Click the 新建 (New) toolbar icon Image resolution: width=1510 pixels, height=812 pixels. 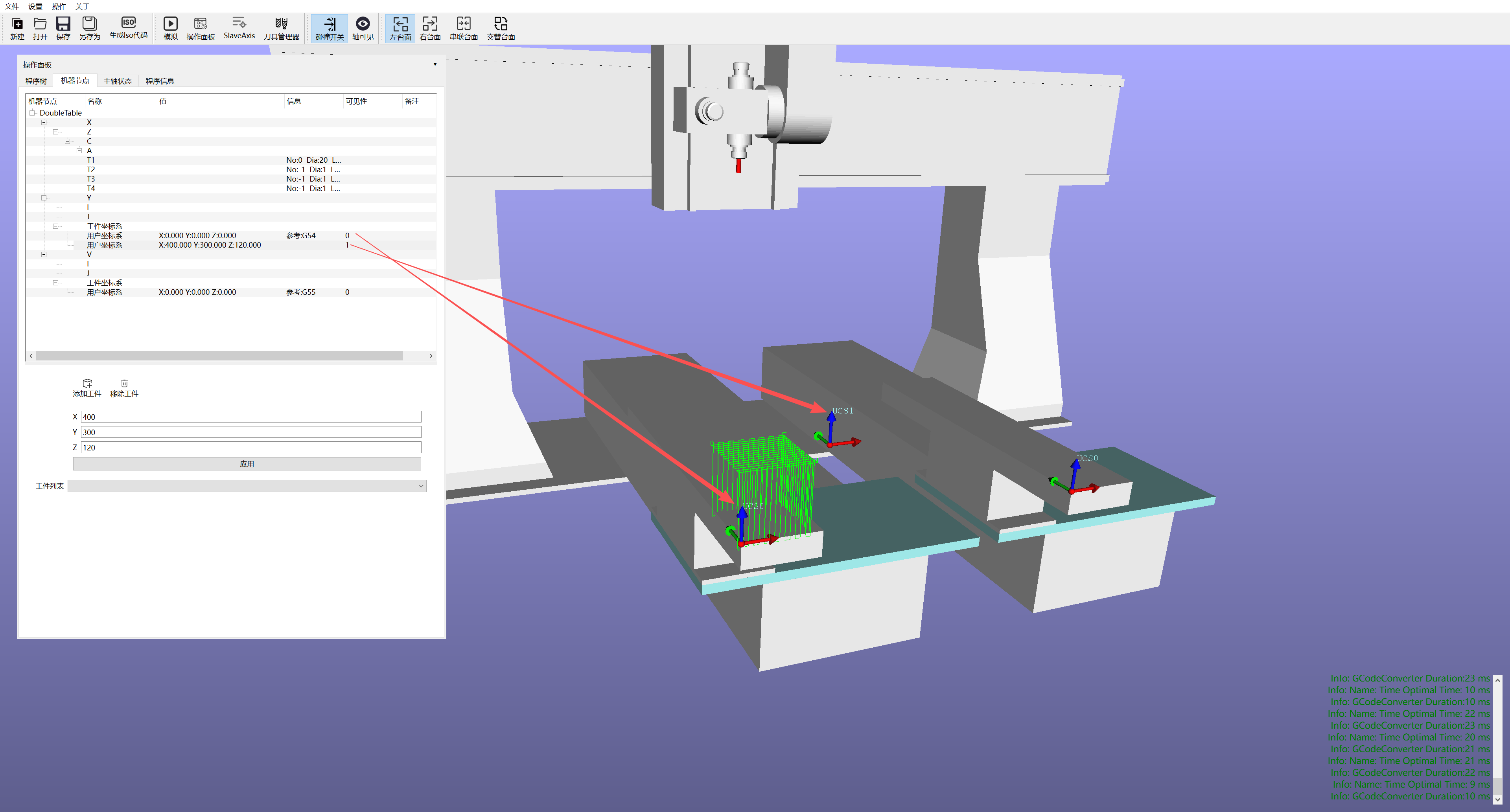[x=17, y=24]
